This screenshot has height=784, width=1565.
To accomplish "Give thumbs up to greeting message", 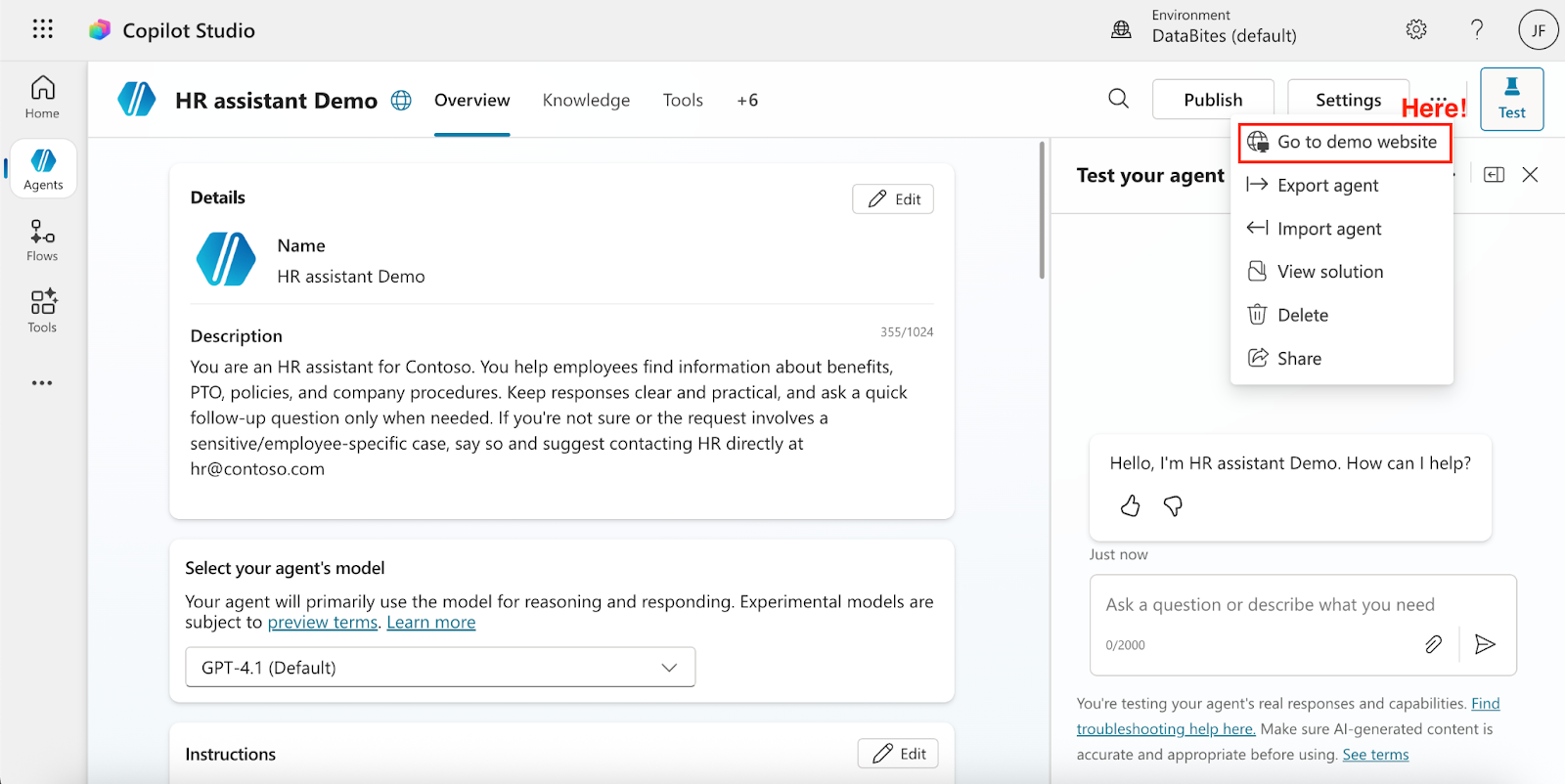I will [1131, 505].
